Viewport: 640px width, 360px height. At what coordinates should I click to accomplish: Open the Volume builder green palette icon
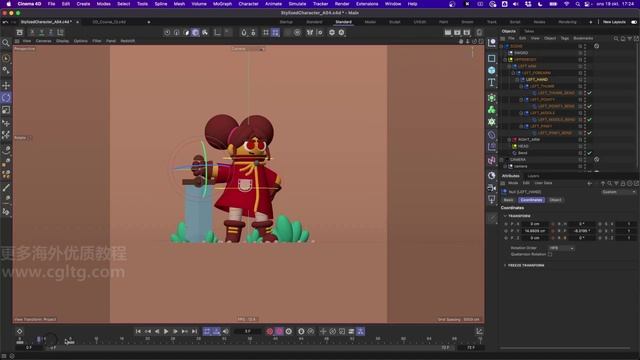tap(491, 109)
